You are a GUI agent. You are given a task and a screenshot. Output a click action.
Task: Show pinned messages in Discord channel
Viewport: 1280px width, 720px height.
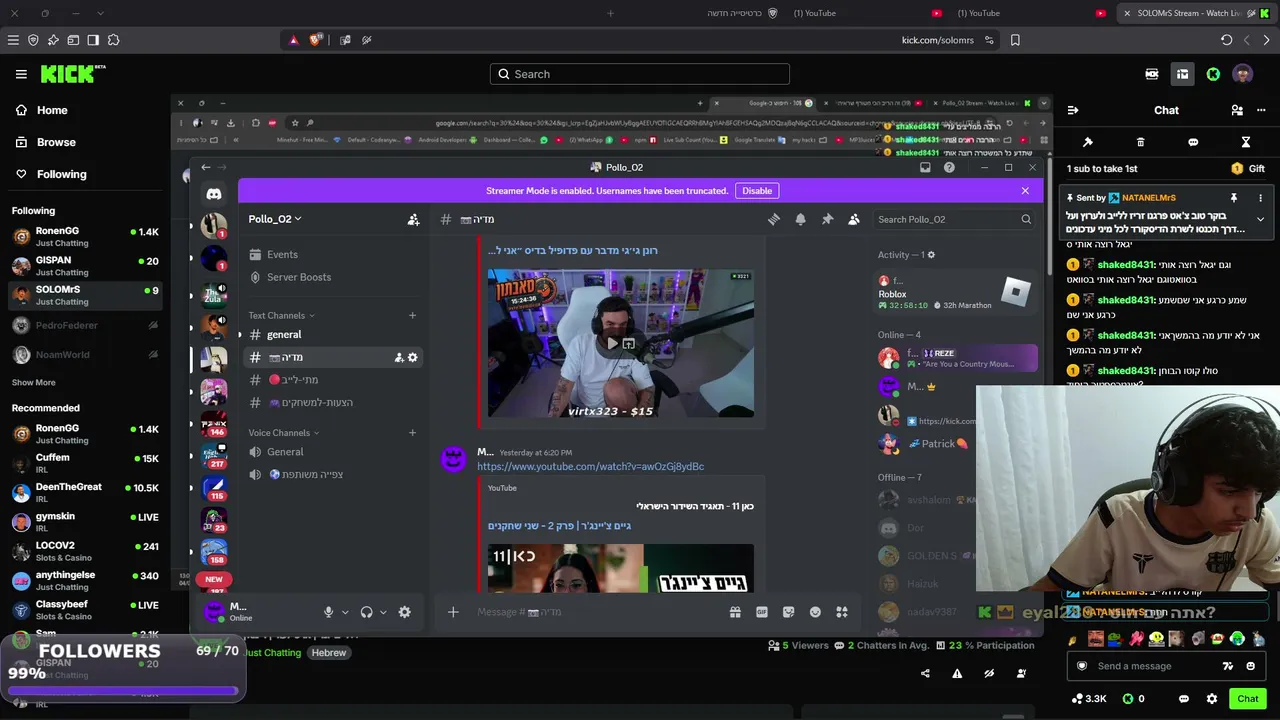pos(827,219)
